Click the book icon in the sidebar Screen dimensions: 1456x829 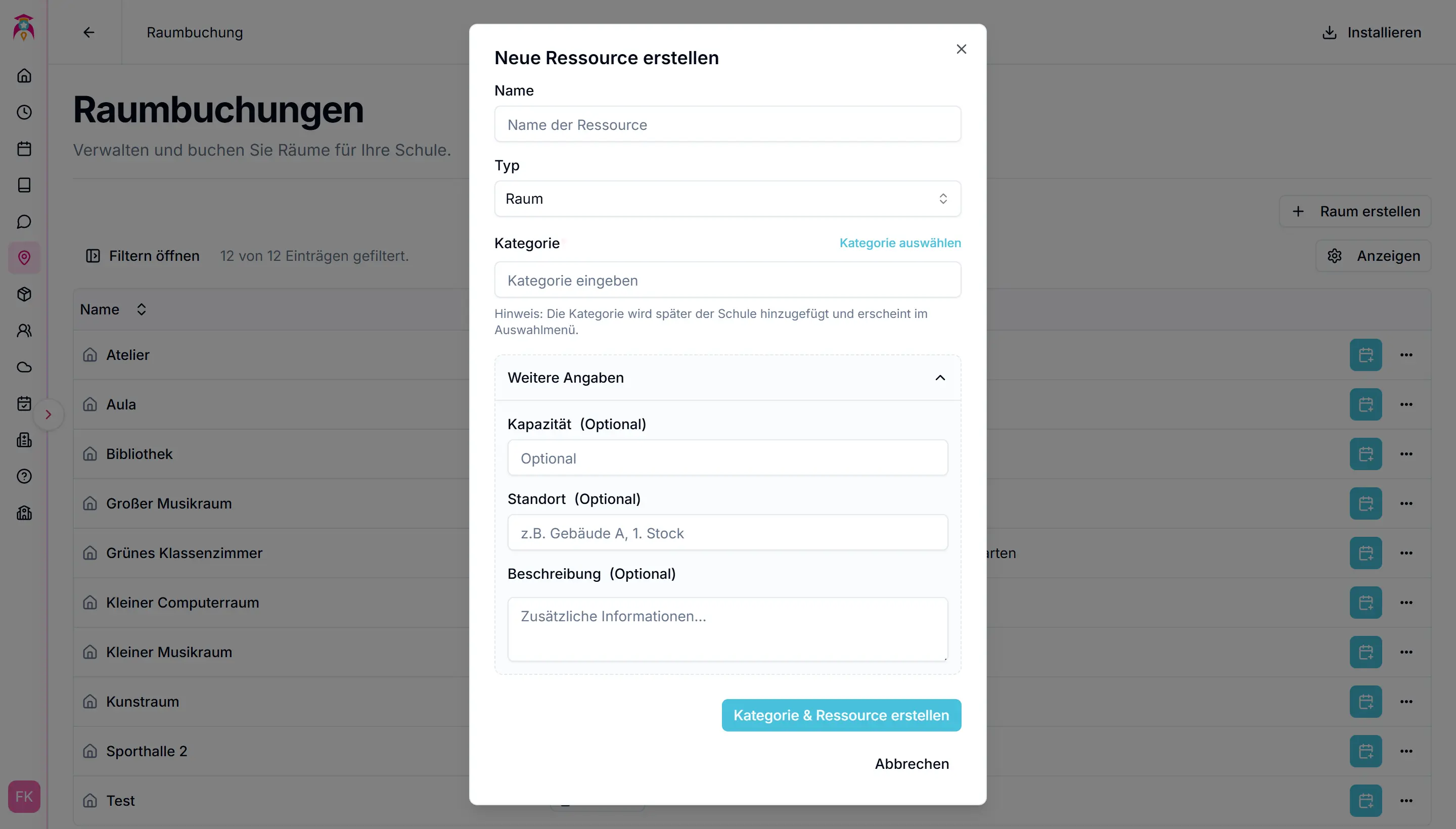tap(24, 185)
